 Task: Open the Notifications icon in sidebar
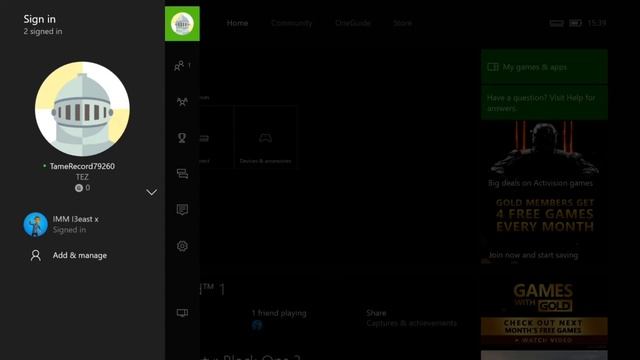[182, 210]
